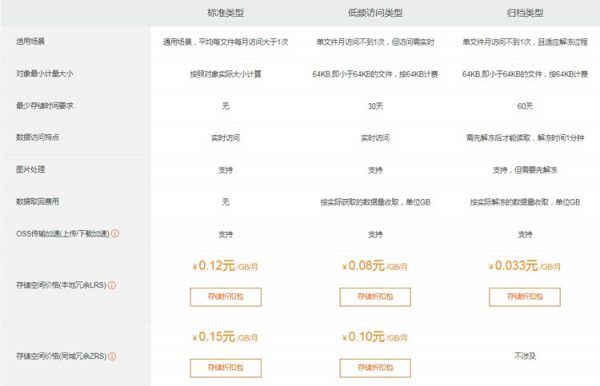Screen dimensions: 600x386
Task: Click 支持 for 图片处理 under 低频访问类型
Action: tap(375, 170)
